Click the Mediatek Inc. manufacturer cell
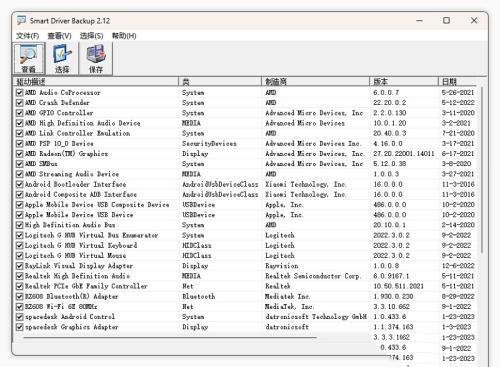 [x=287, y=296]
